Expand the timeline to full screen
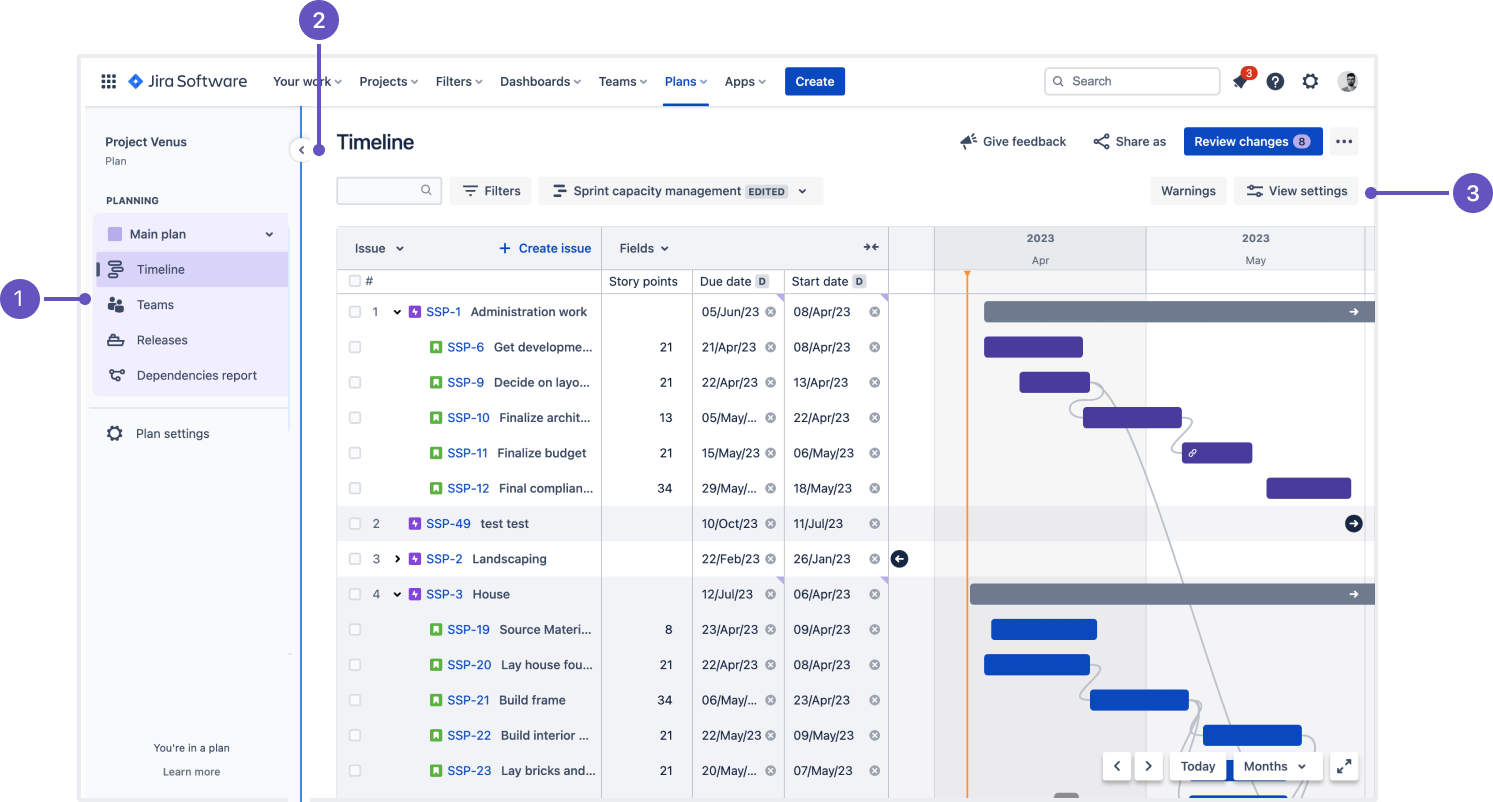Image resolution: width=1493 pixels, height=802 pixels. coord(1343,766)
